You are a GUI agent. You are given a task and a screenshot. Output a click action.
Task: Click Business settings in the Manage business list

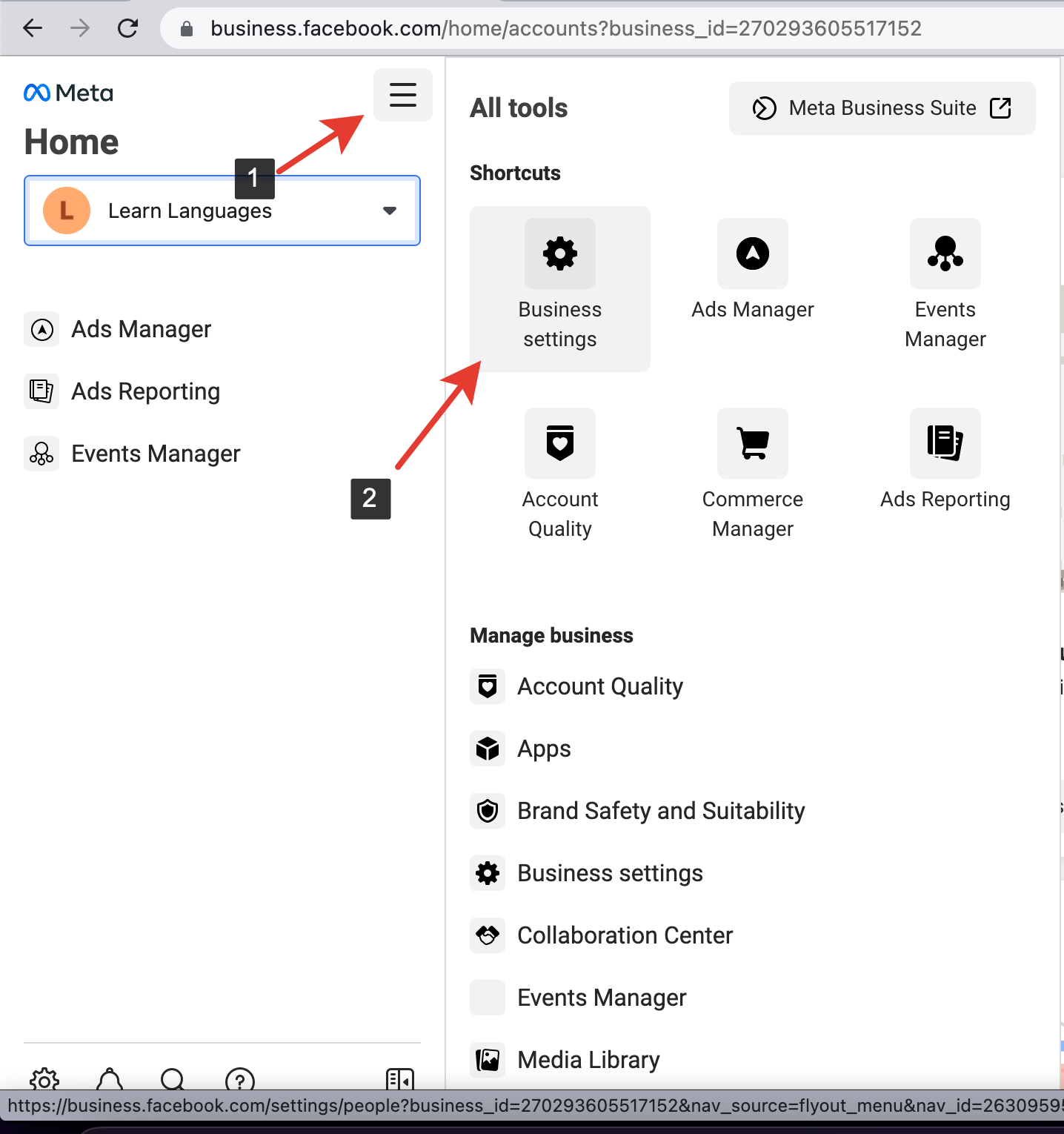(x=610, y=873)
